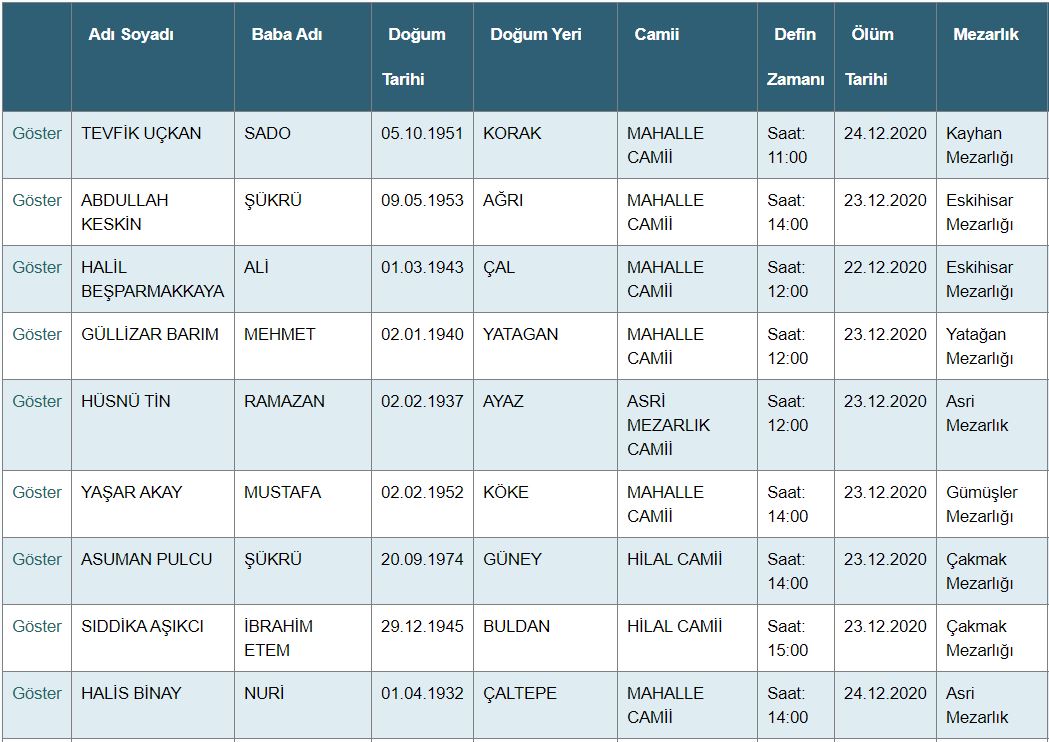Click birthplace BULDAN
This screenshot has width=1049, height=742.
coord(516,626)
